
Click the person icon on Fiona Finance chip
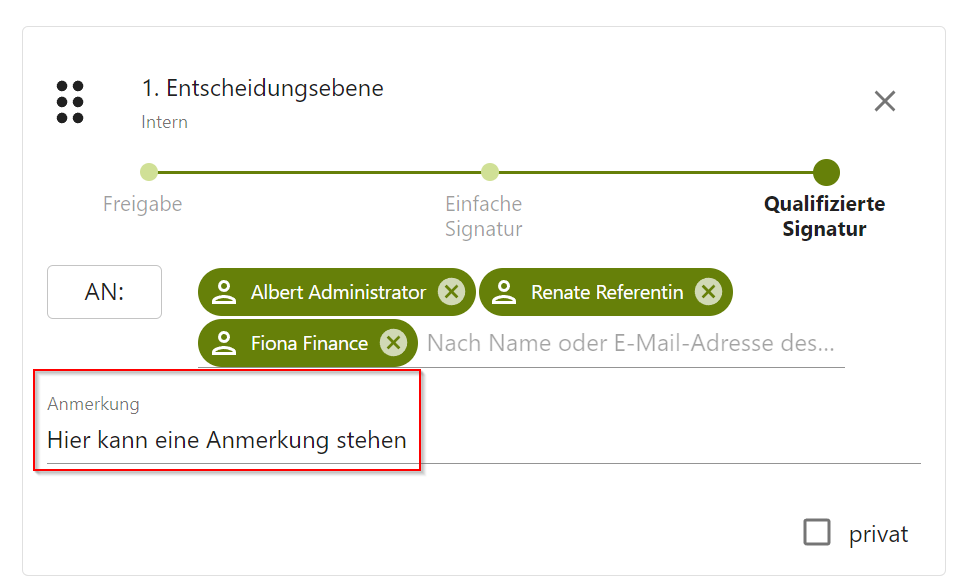pyautogui.click(x=226, y=342)
